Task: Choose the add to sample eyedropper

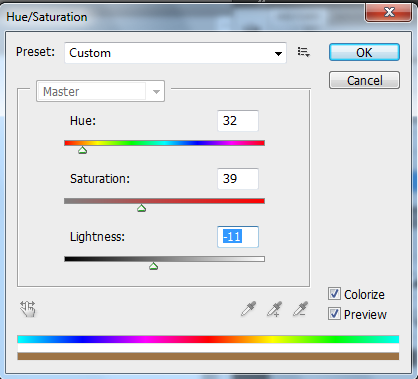Action: coord(274,309)
